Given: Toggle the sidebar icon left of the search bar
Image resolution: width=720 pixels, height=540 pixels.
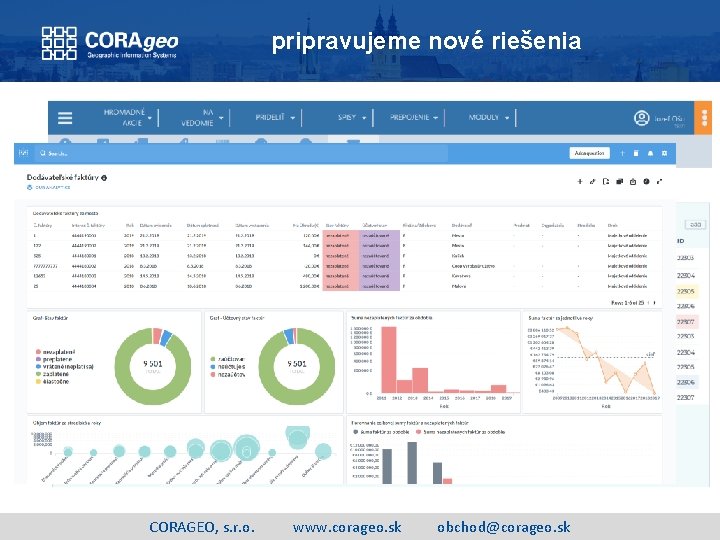Looking at the screenshot, I should (23, 152).
